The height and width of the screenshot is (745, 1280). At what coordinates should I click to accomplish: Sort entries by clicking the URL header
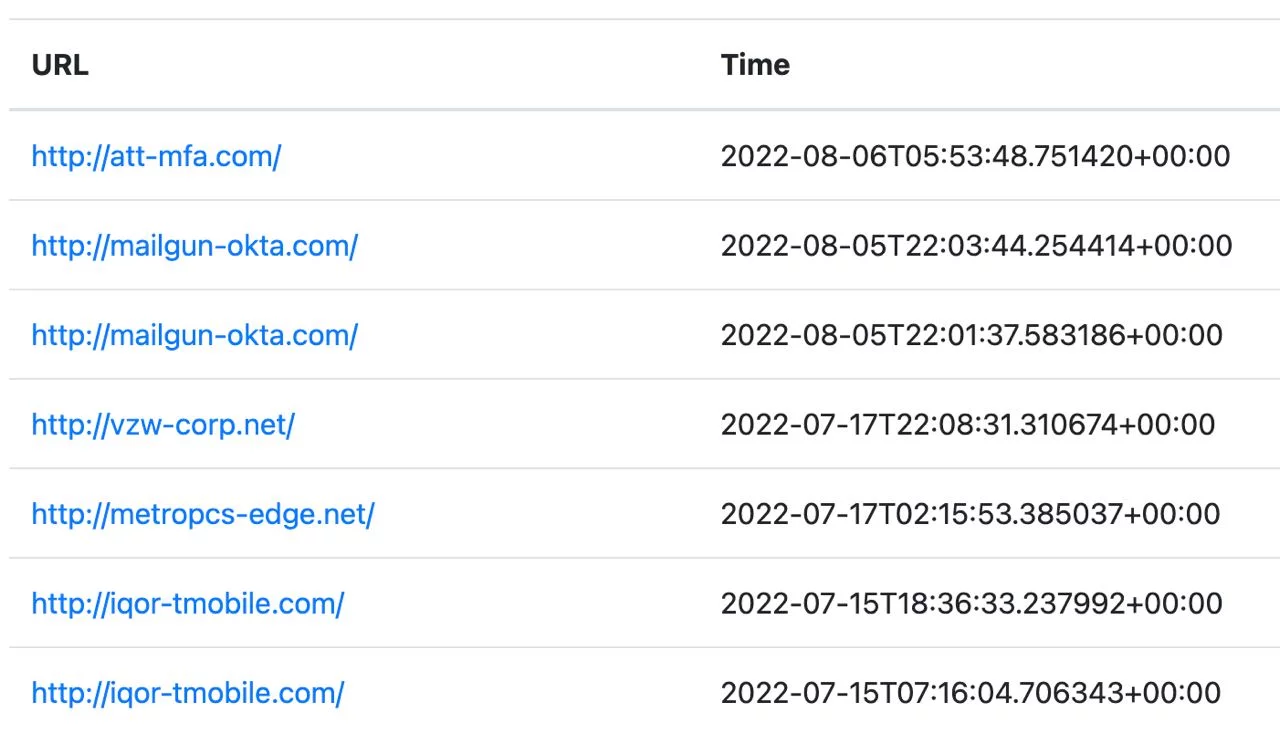59,64
